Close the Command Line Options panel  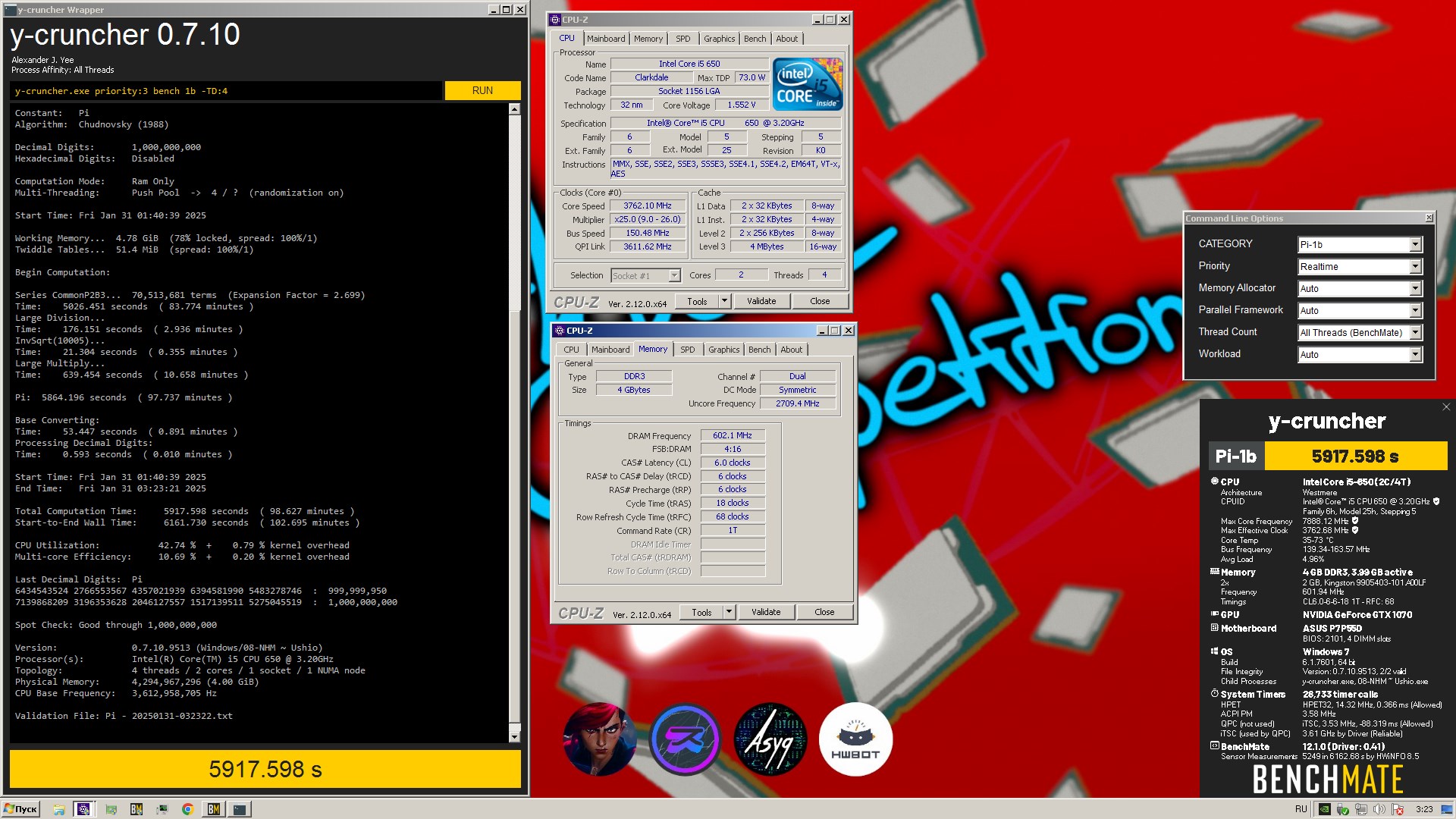tap(1429, 218)
